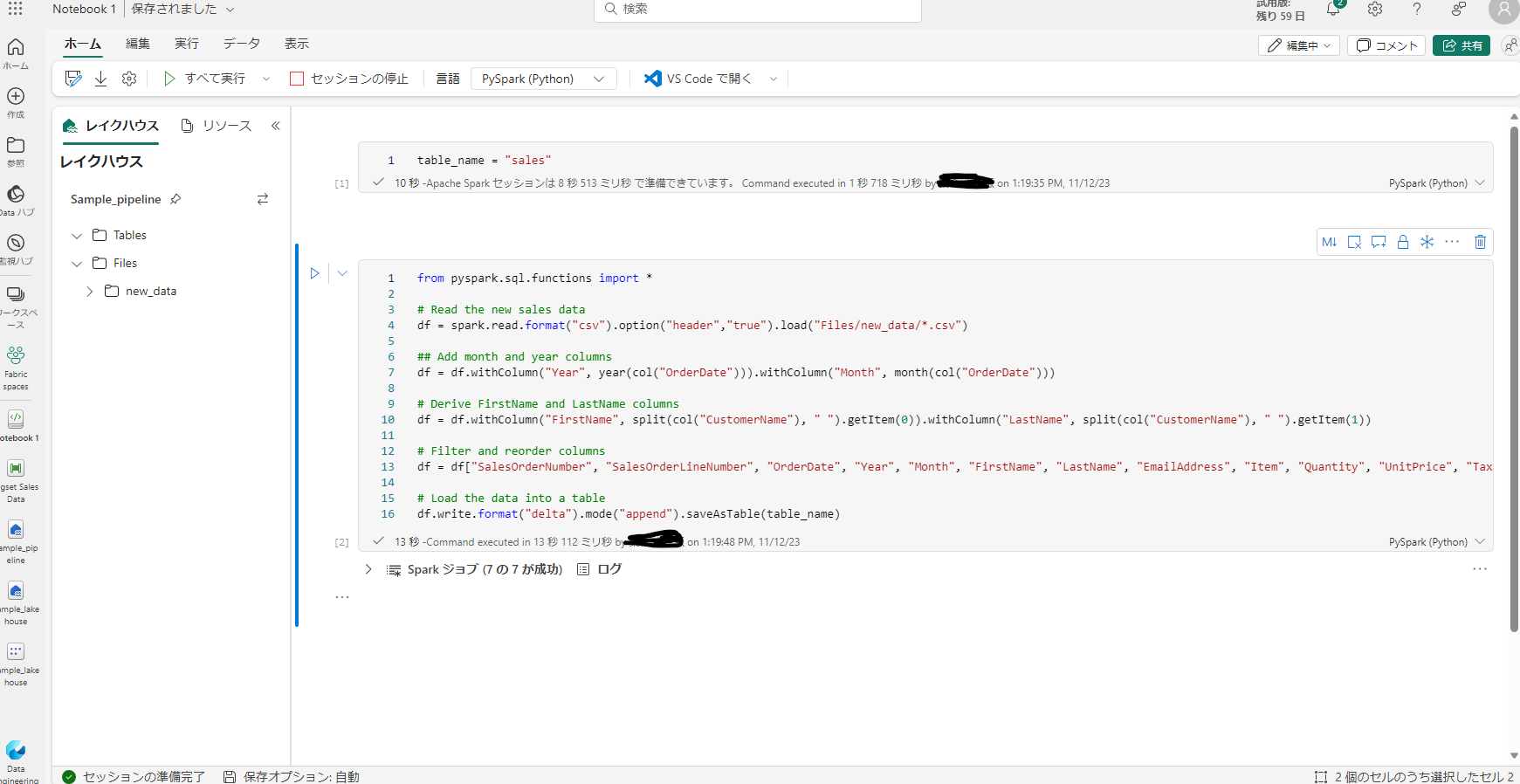
Task: Open the saved status dropdown in title
Action: [230, 10]
